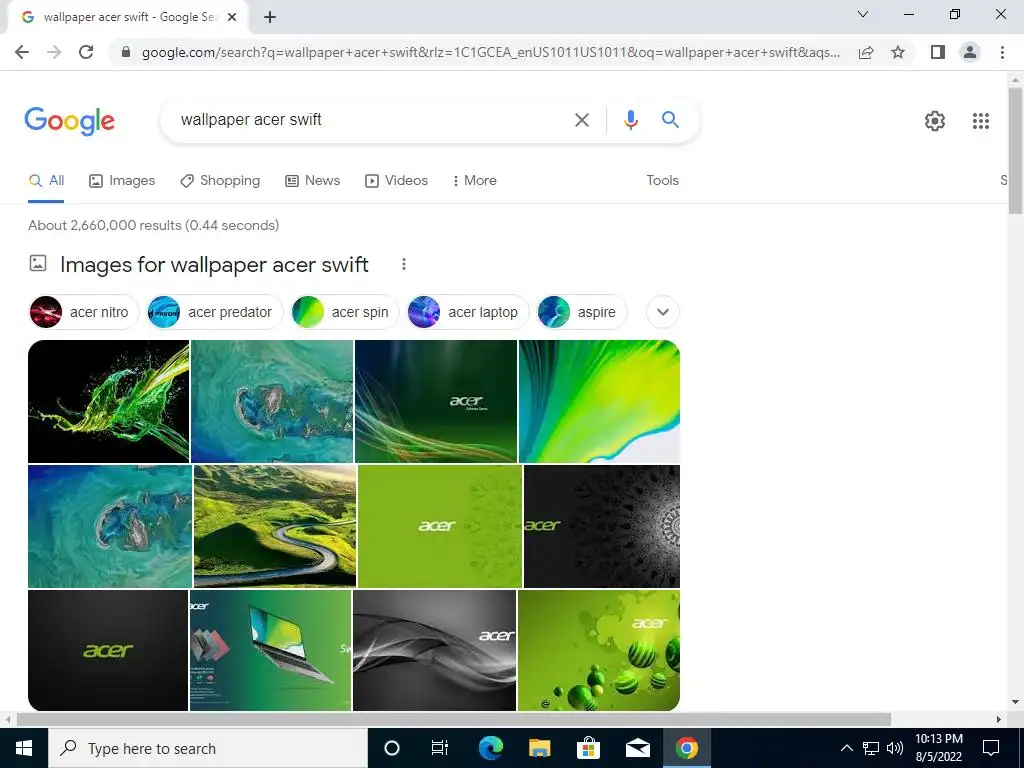Click the Chrome taskbar icon
Viewport: 1024px width, 768px height.
point(686,748)
